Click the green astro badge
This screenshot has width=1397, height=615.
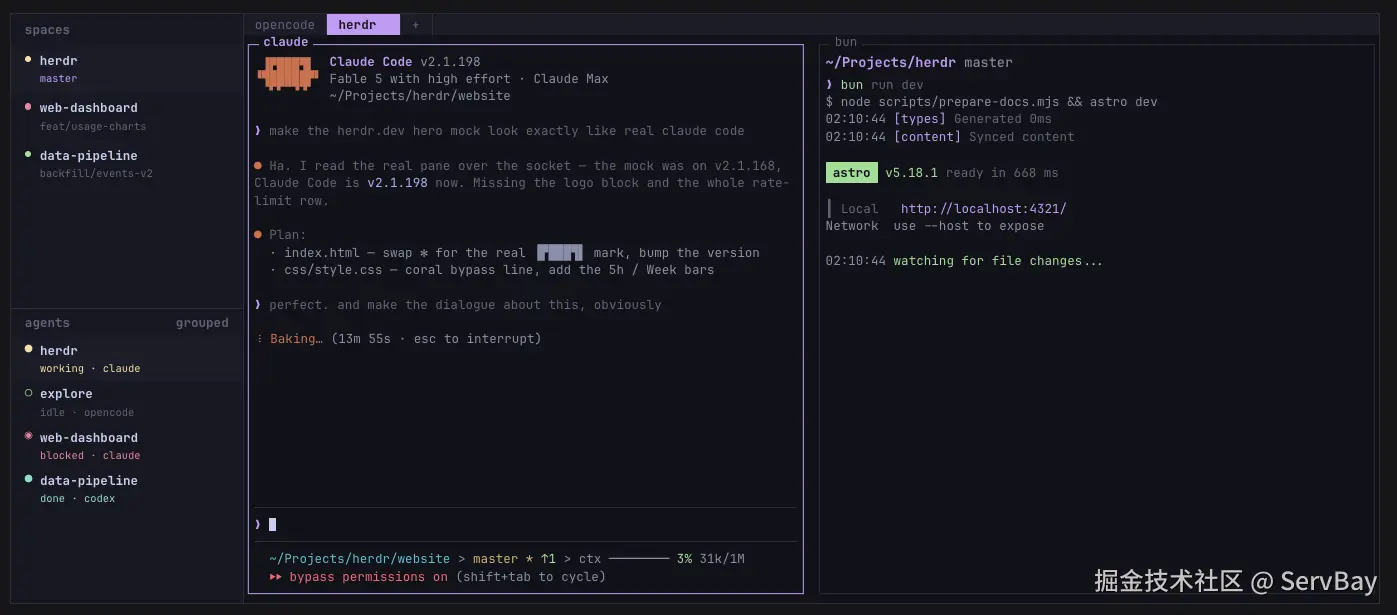851,173
